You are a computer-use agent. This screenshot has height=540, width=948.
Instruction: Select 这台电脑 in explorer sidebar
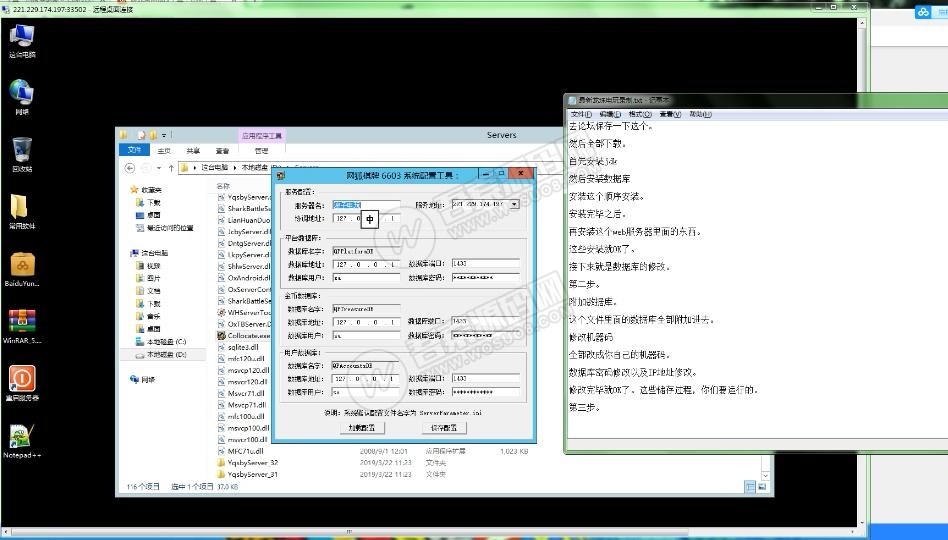pos(149,253)
